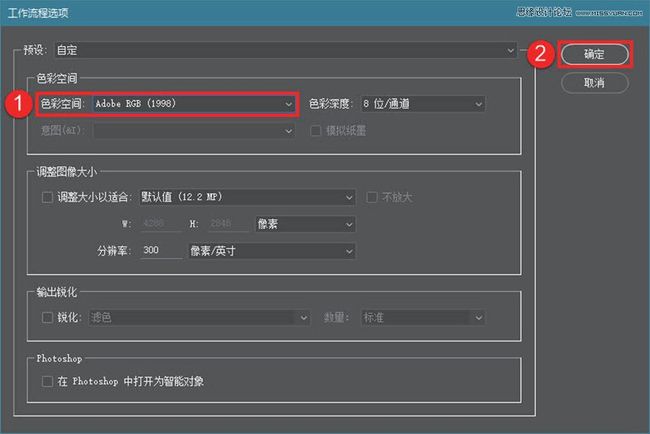Enable the 调整大小以适合 checkbox

coord(47,197)
